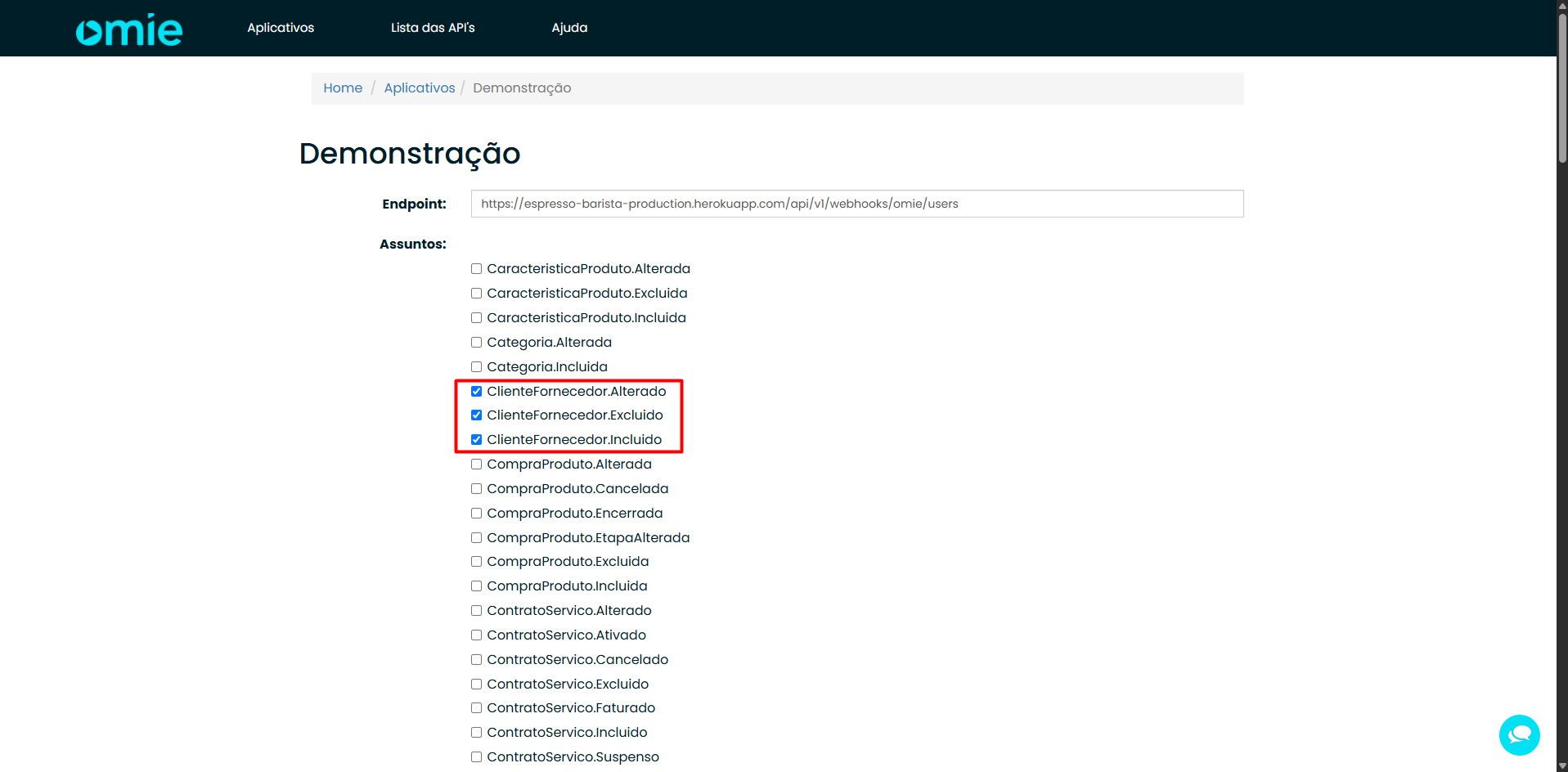1568x772 pixels.
Task: Click the page vertical scrollbar thumb
Action: [x=1562, y=88]
